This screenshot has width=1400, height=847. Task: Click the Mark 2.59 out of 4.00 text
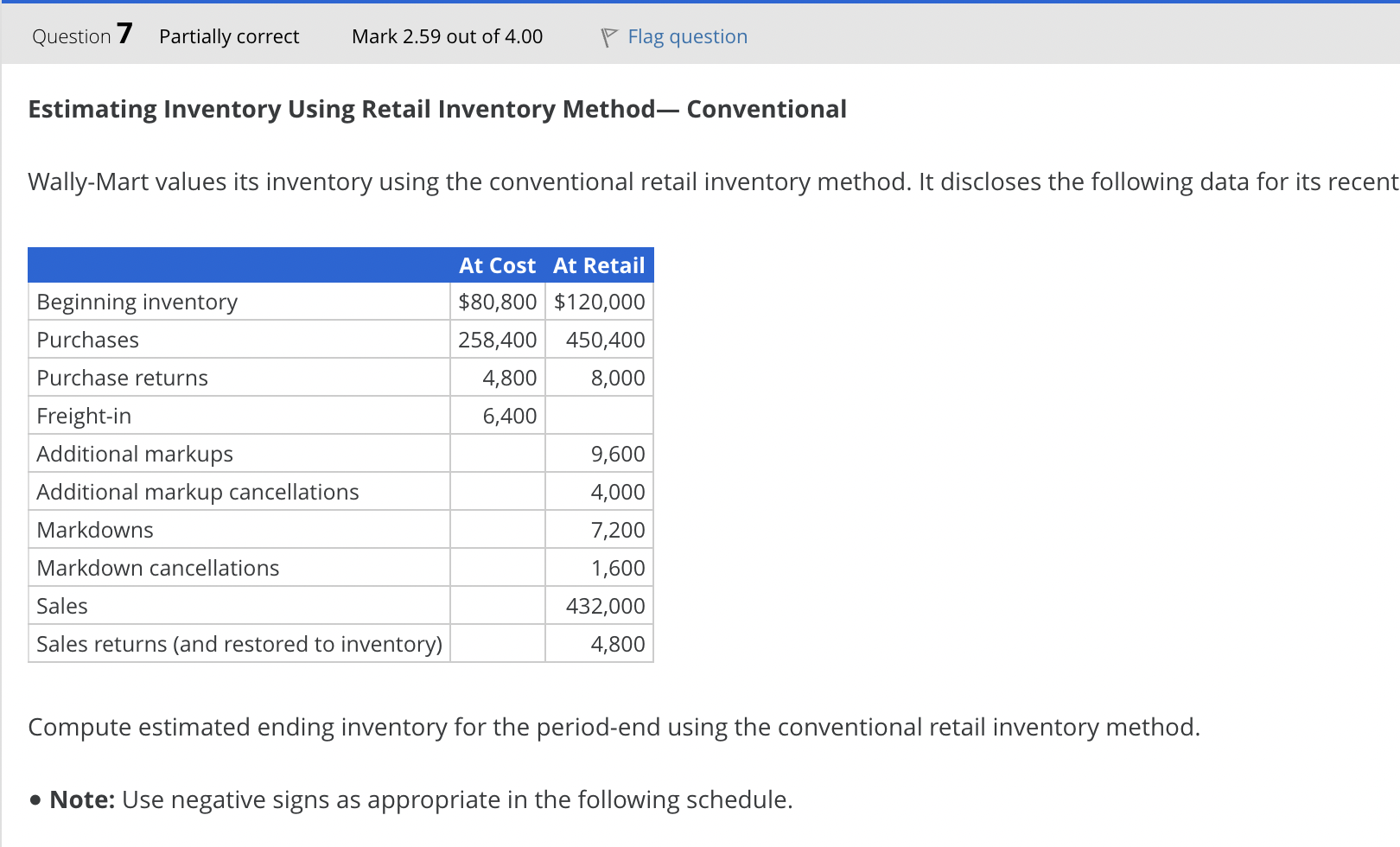446,36
